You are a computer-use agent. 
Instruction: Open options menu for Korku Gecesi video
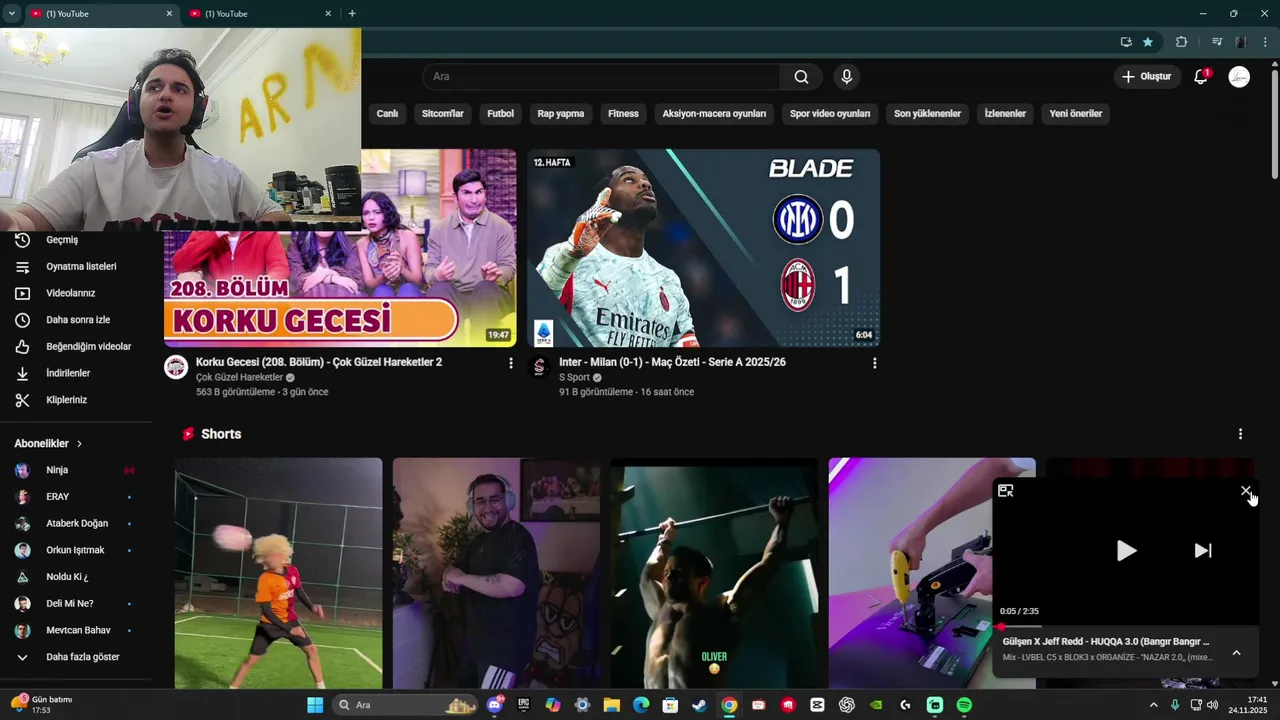511,363
